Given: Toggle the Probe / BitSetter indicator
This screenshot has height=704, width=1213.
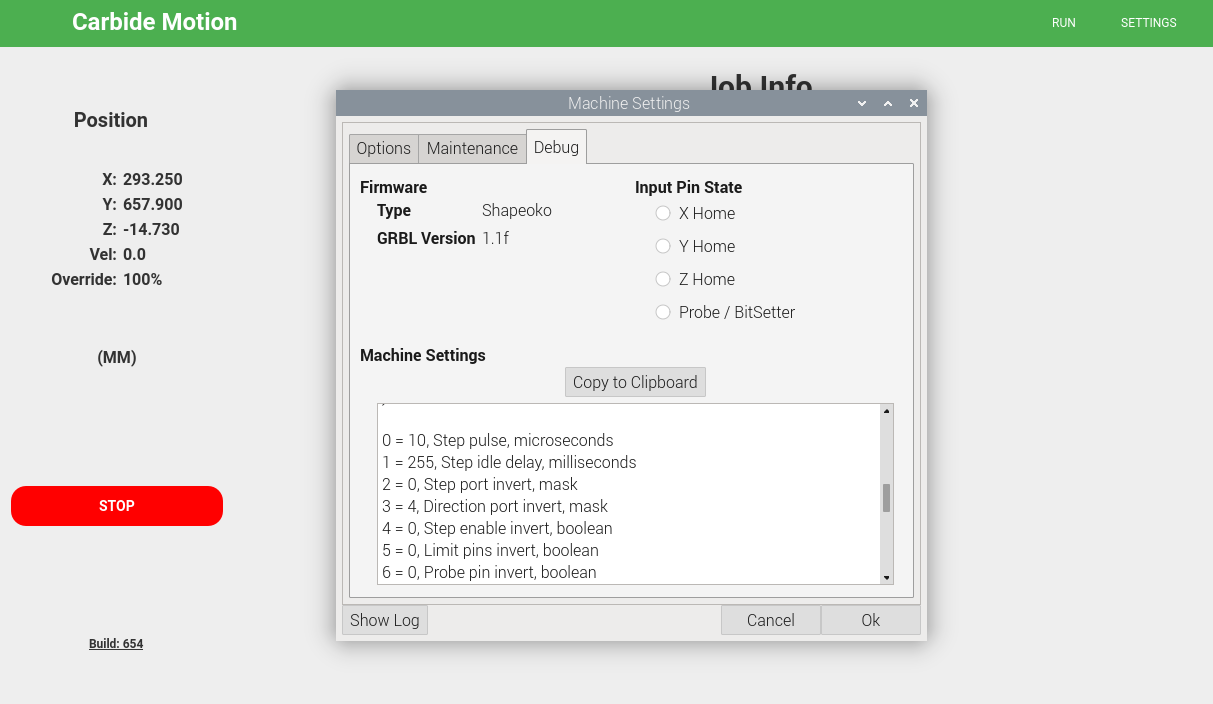Looking at the screenshot, I should [663, 312].
